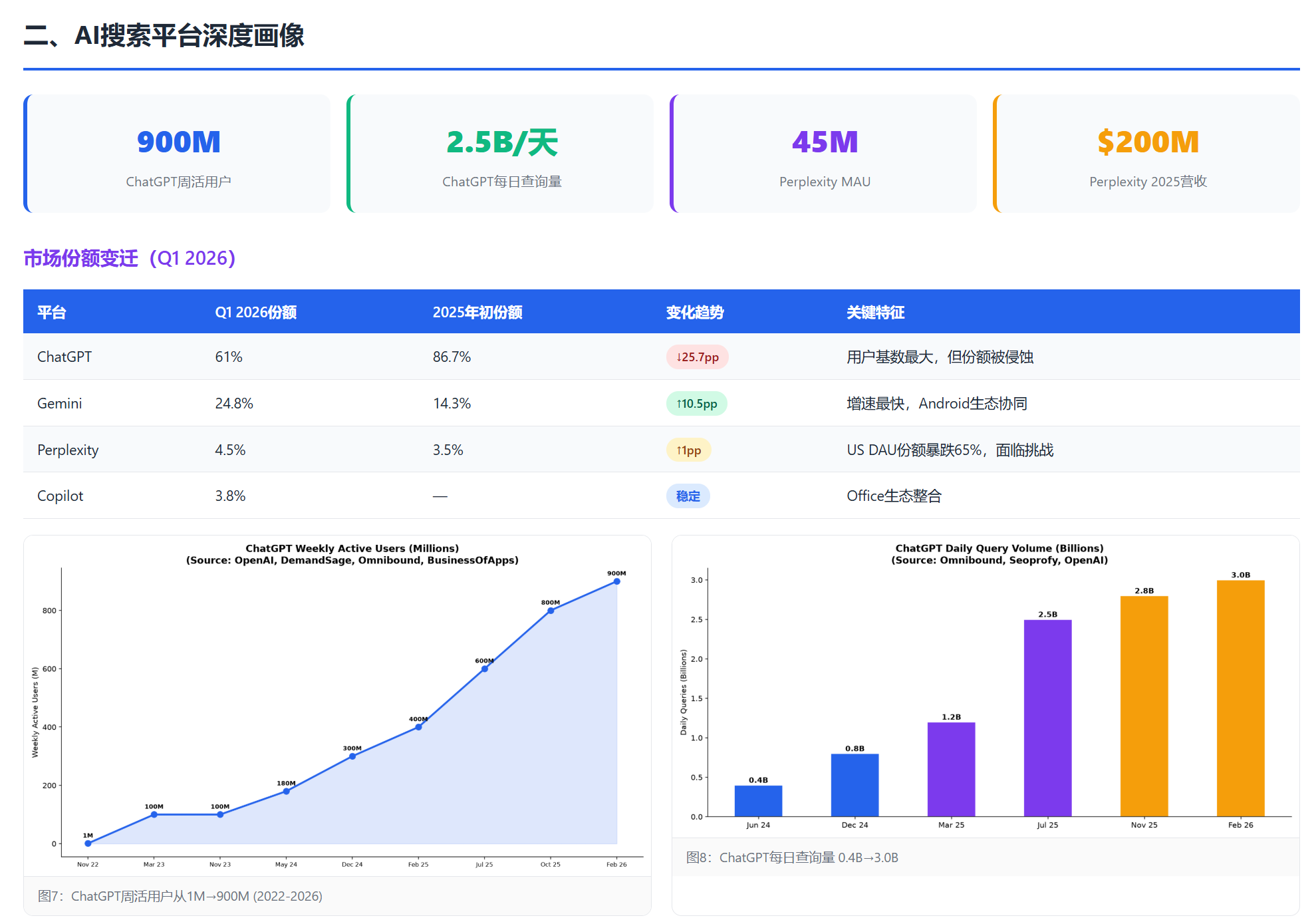Click the Gemini row's 24.8% share value
This screenshot has width=1316, height=924.
pos(234,403)
